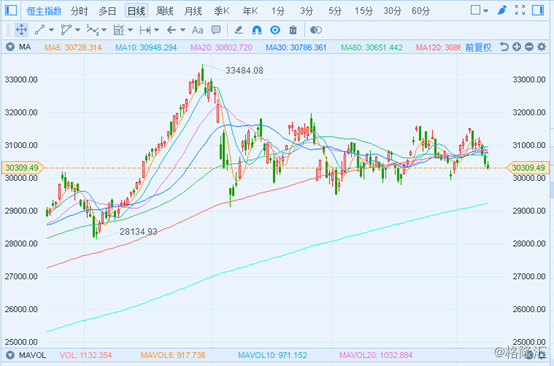The width and height of the screenshot is (554, 366).
Task: Switch to the 周线 weekly tab
Action: click(165, 11)
